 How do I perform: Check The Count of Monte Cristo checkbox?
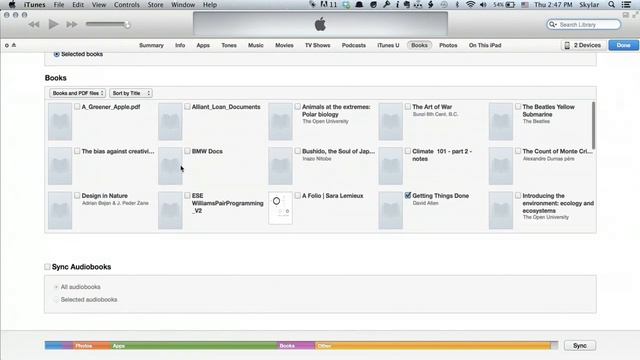(518, 151)
